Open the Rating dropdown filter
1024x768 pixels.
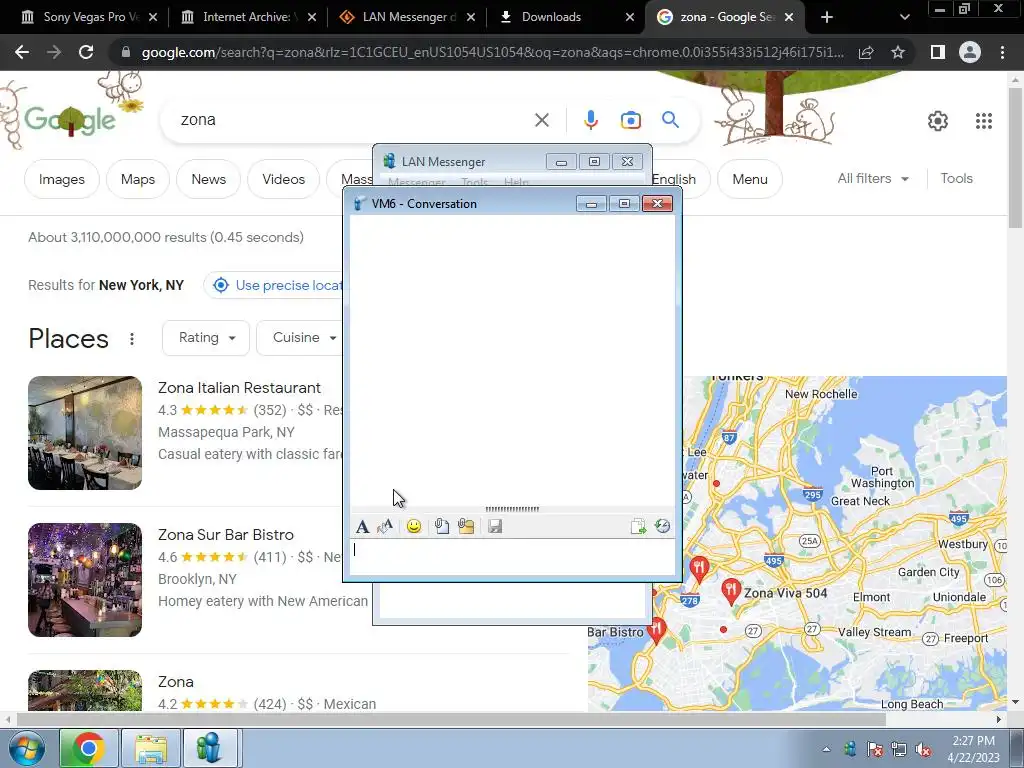(206, 338)
